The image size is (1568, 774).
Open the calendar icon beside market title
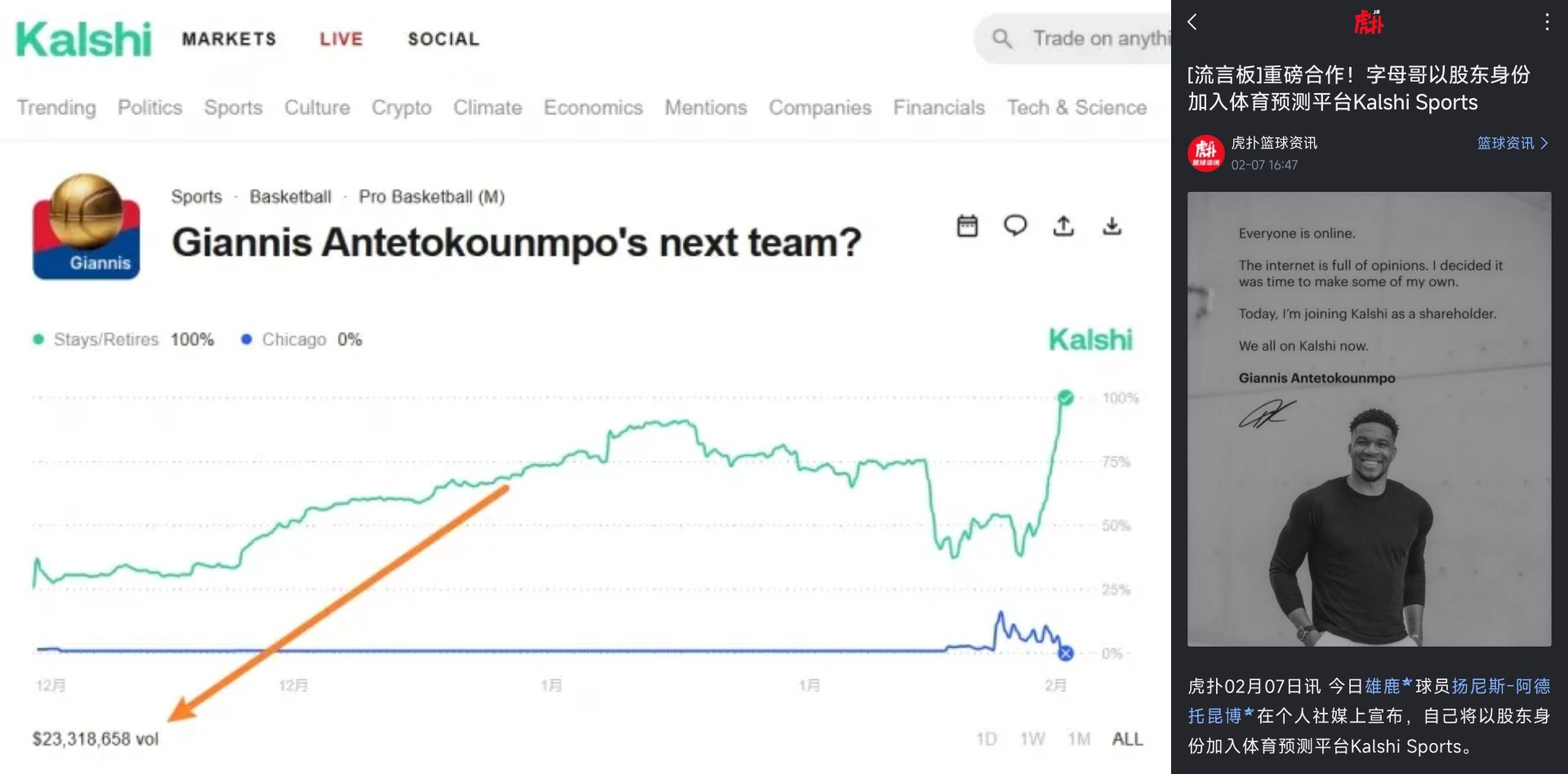pyautogui.click(x=967, y=226)
